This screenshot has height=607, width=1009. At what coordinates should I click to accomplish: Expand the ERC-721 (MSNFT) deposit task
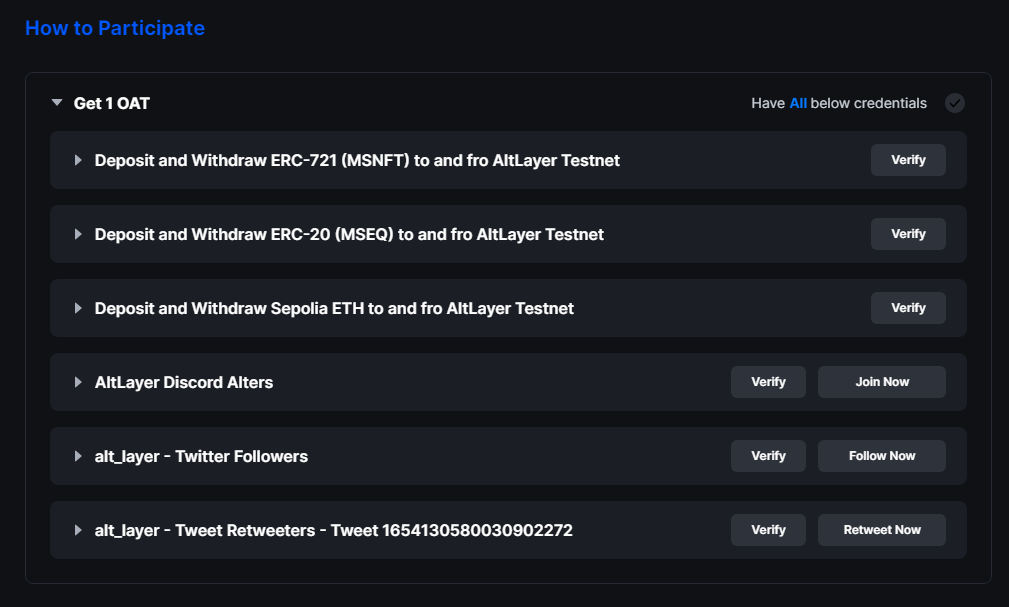pos(78,160)
